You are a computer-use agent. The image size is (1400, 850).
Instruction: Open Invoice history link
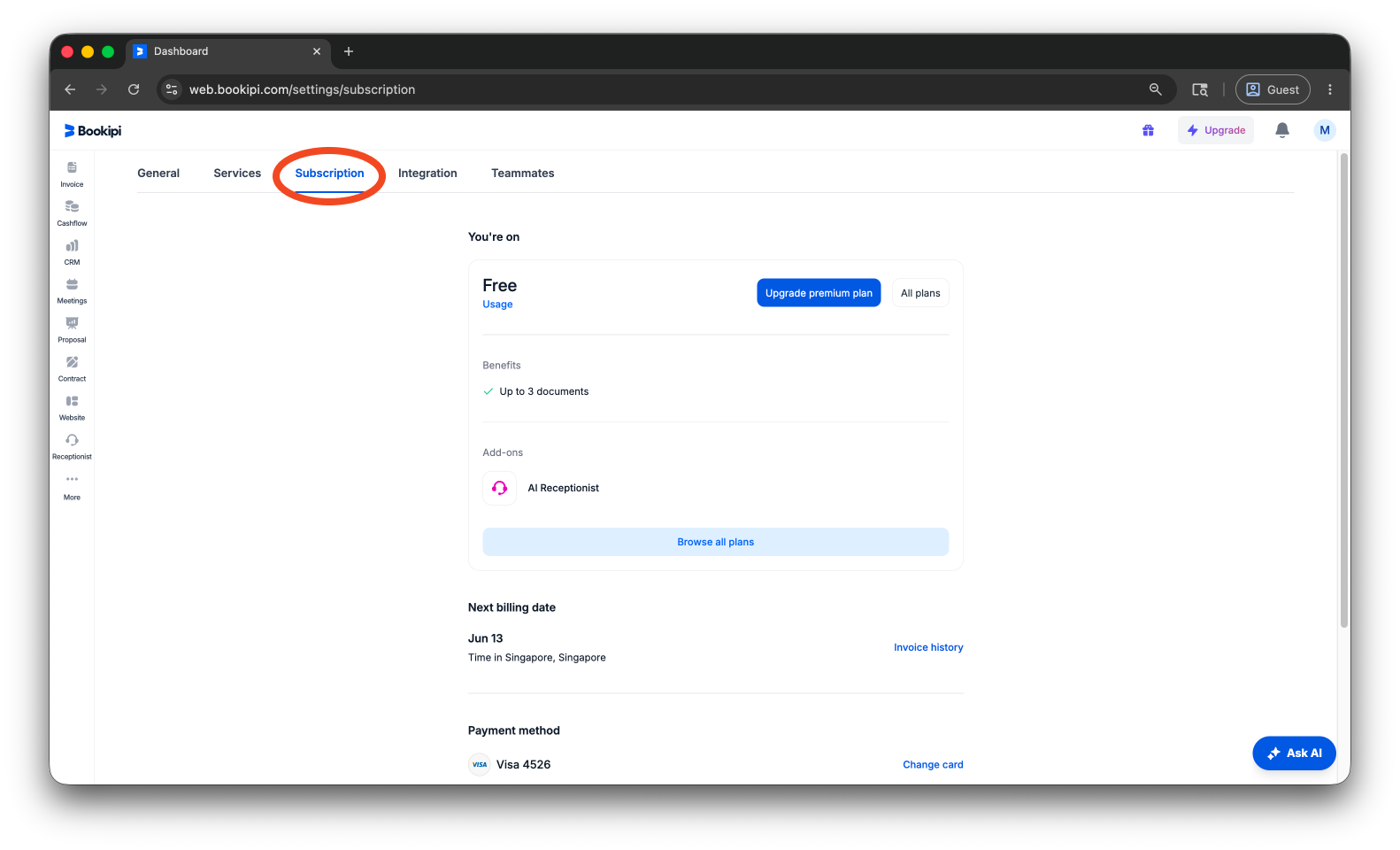(x=928, y=647)
